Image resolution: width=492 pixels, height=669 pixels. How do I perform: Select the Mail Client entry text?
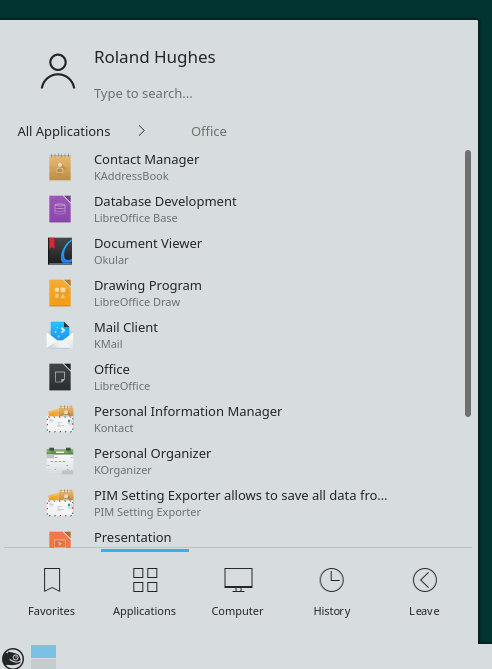[126, 327]
